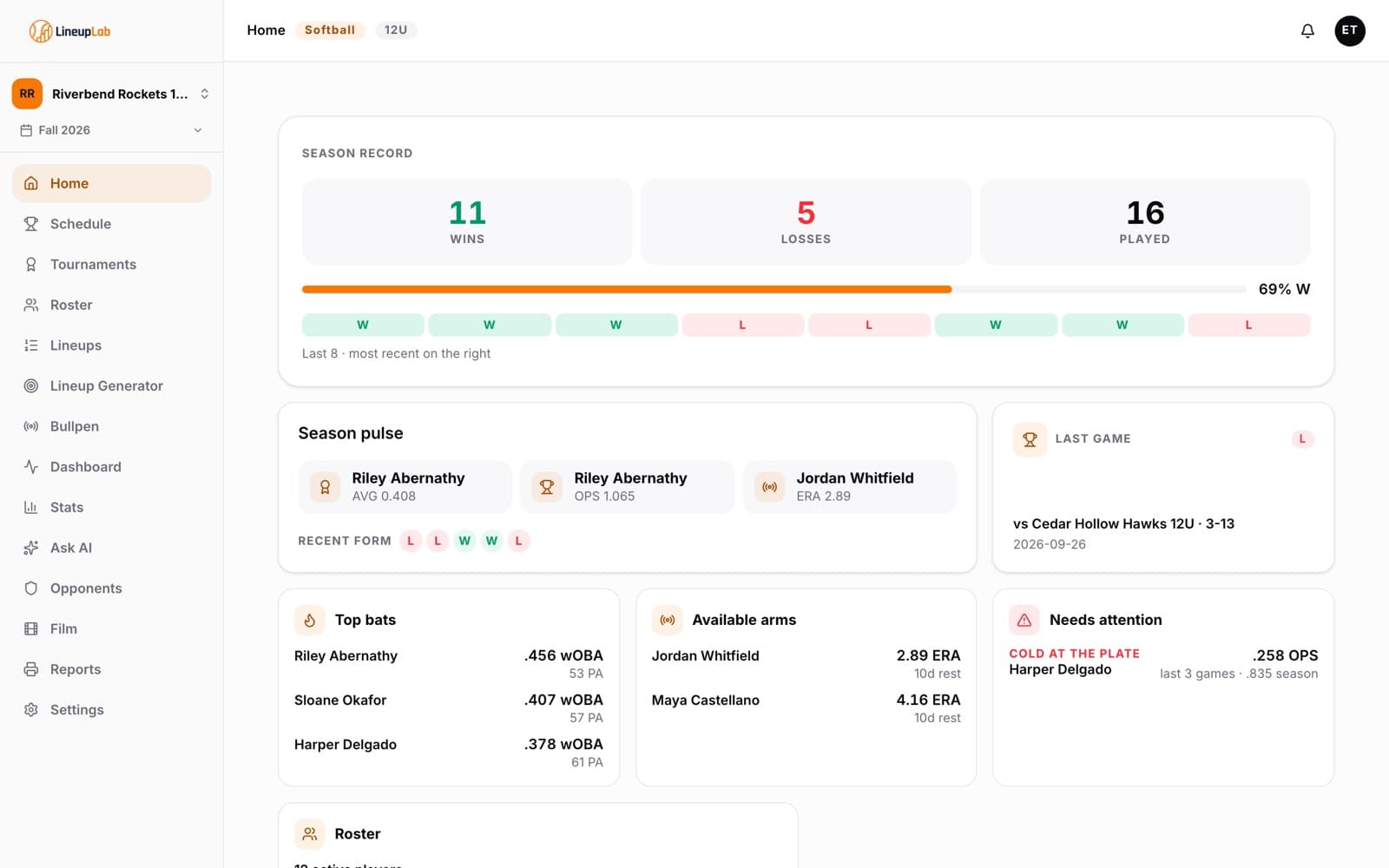The height and width of the screenshot is (868, 1389).
Task: Click the Opponents shield icon
Action: [x=31, y=589]
